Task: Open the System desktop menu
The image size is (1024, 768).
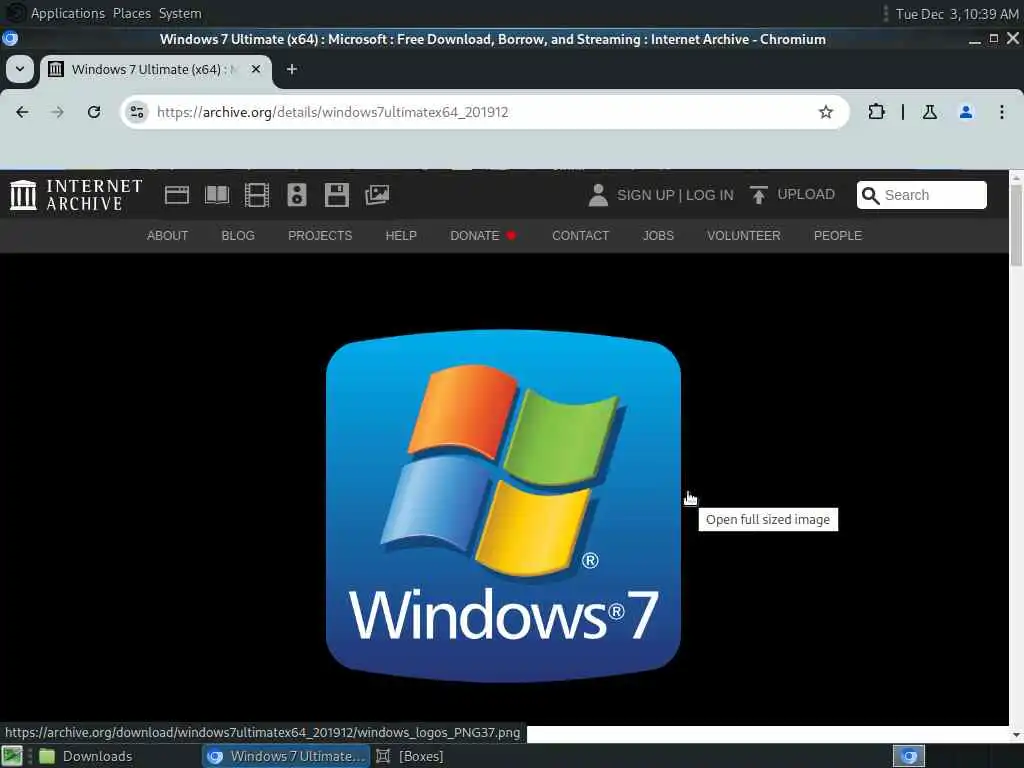Action: [x=180, y=14]
